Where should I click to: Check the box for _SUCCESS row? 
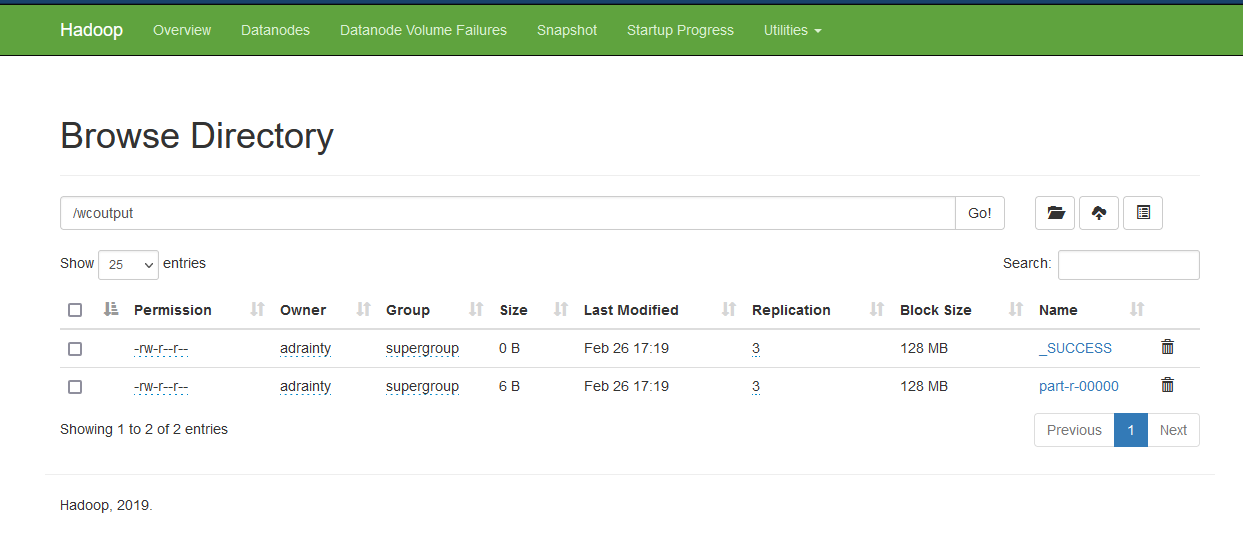[x=75, y=349]
